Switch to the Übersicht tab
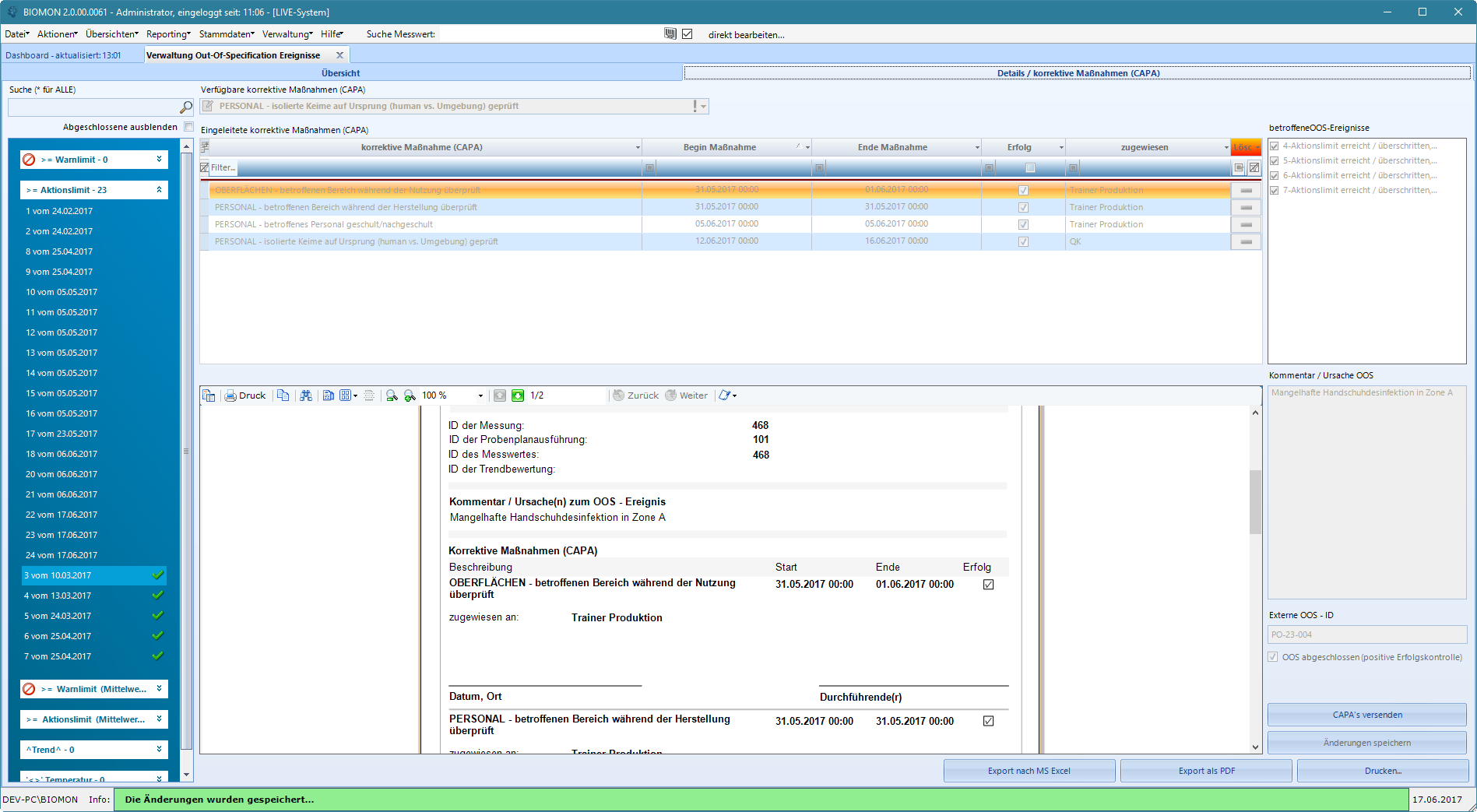 (x=341, y=73)
